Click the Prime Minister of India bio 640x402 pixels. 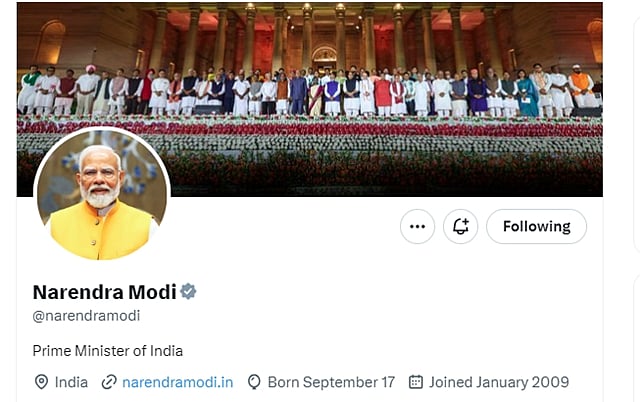coord(108,351)
